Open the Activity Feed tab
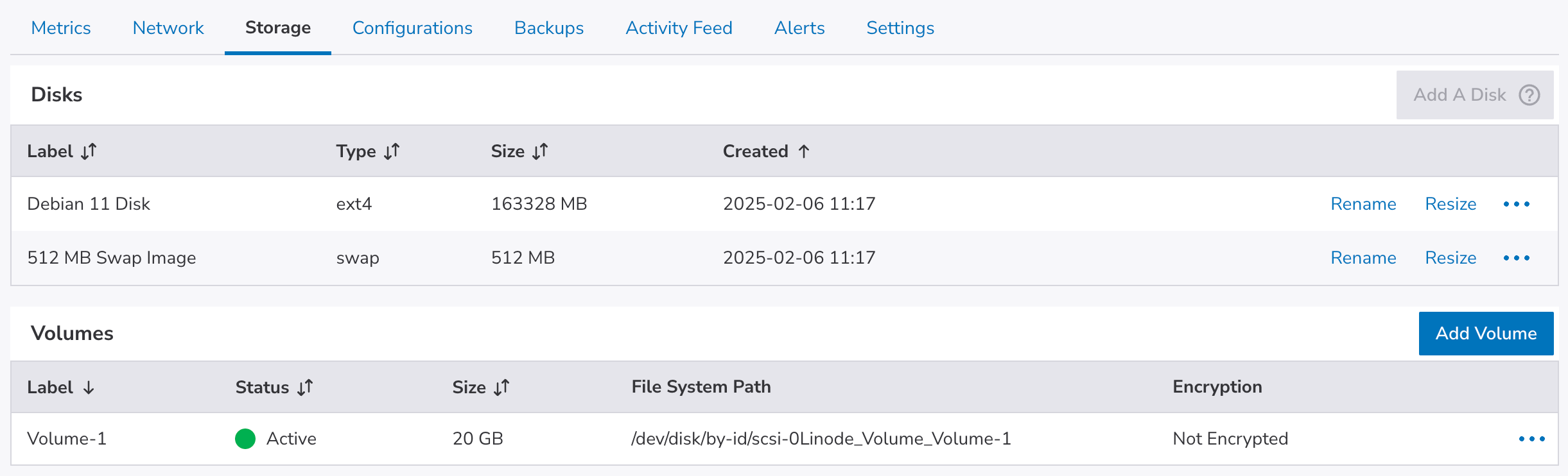This screenshot has width=1568, height=476. coord(679,28)
